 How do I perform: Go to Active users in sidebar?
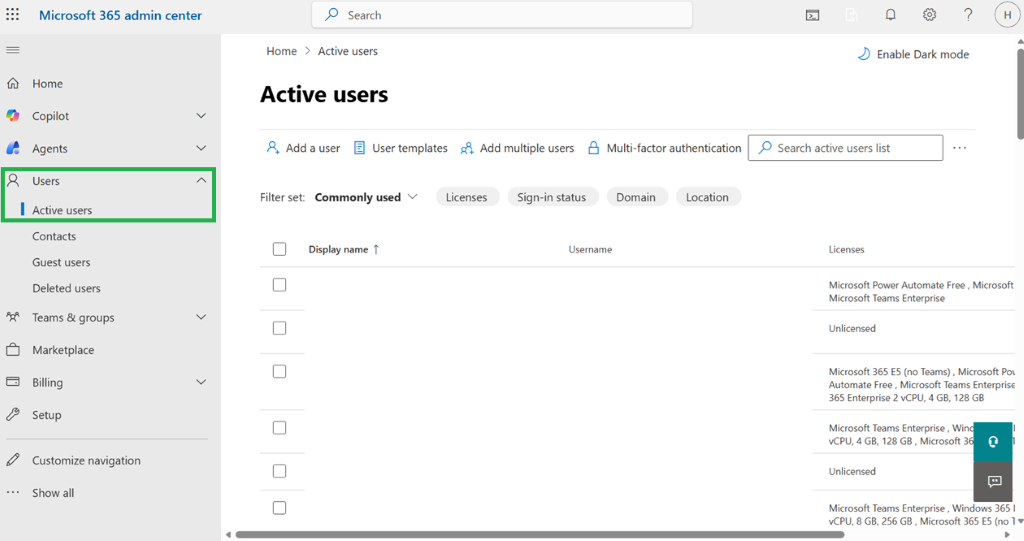click(62, 210)
